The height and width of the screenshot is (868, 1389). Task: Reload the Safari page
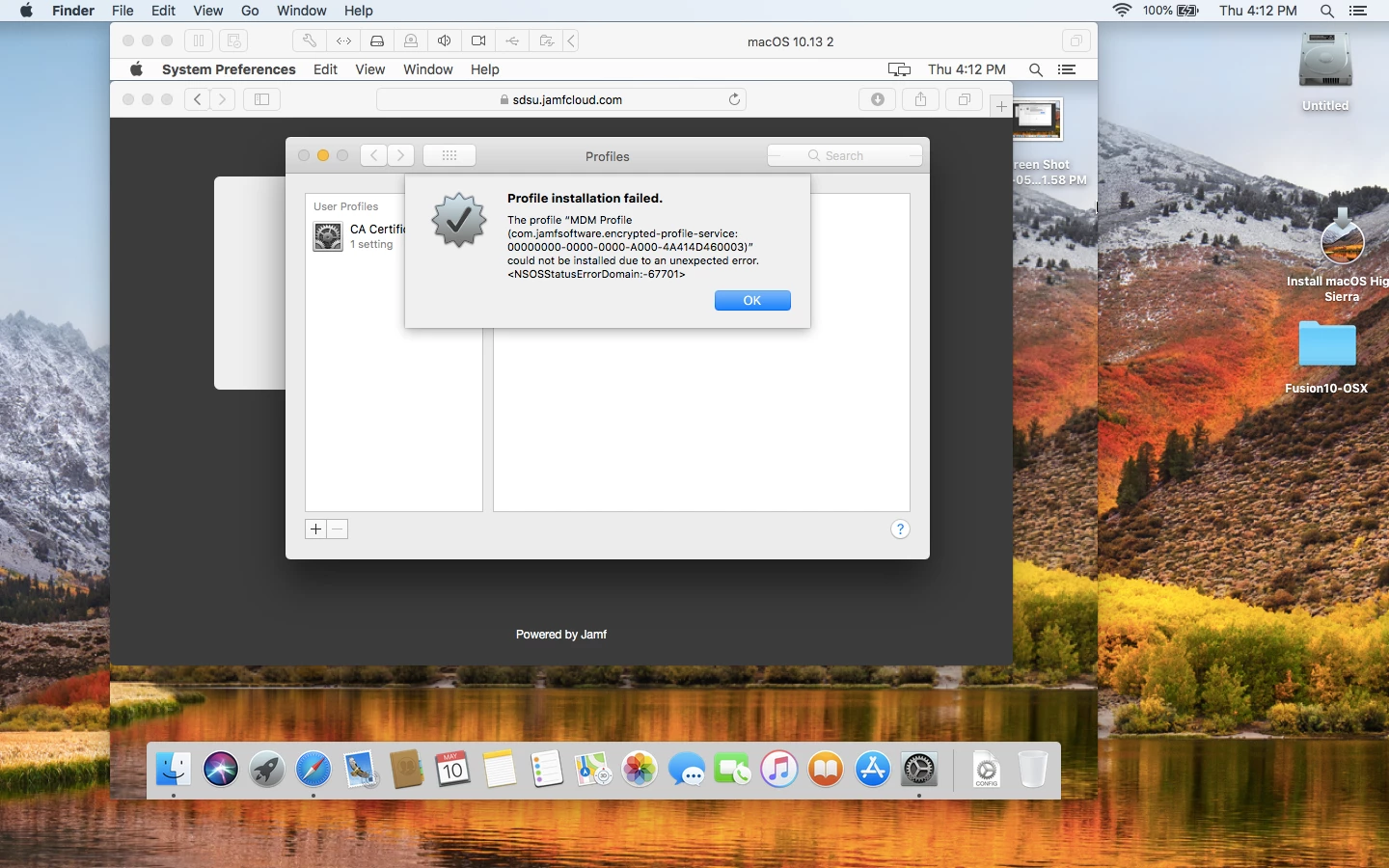pyautogui.click(x=734, y=99)
